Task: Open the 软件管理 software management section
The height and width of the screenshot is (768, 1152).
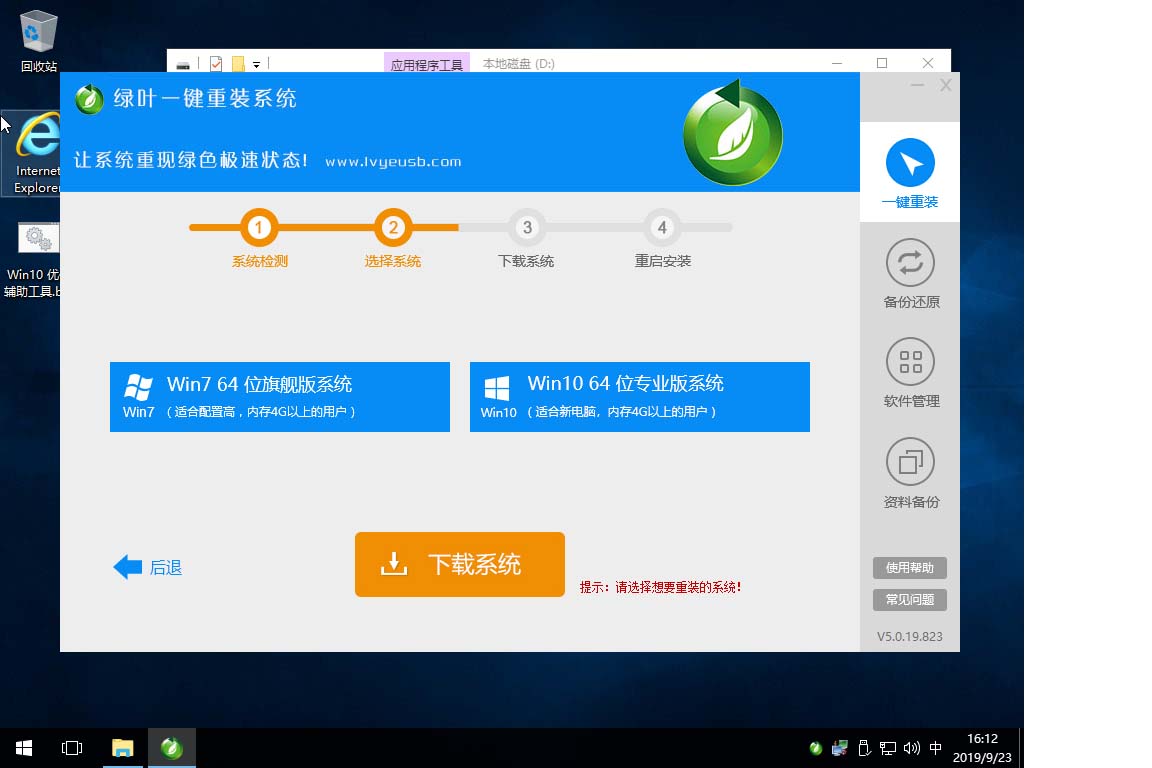Action: click(x=910, y=373)
